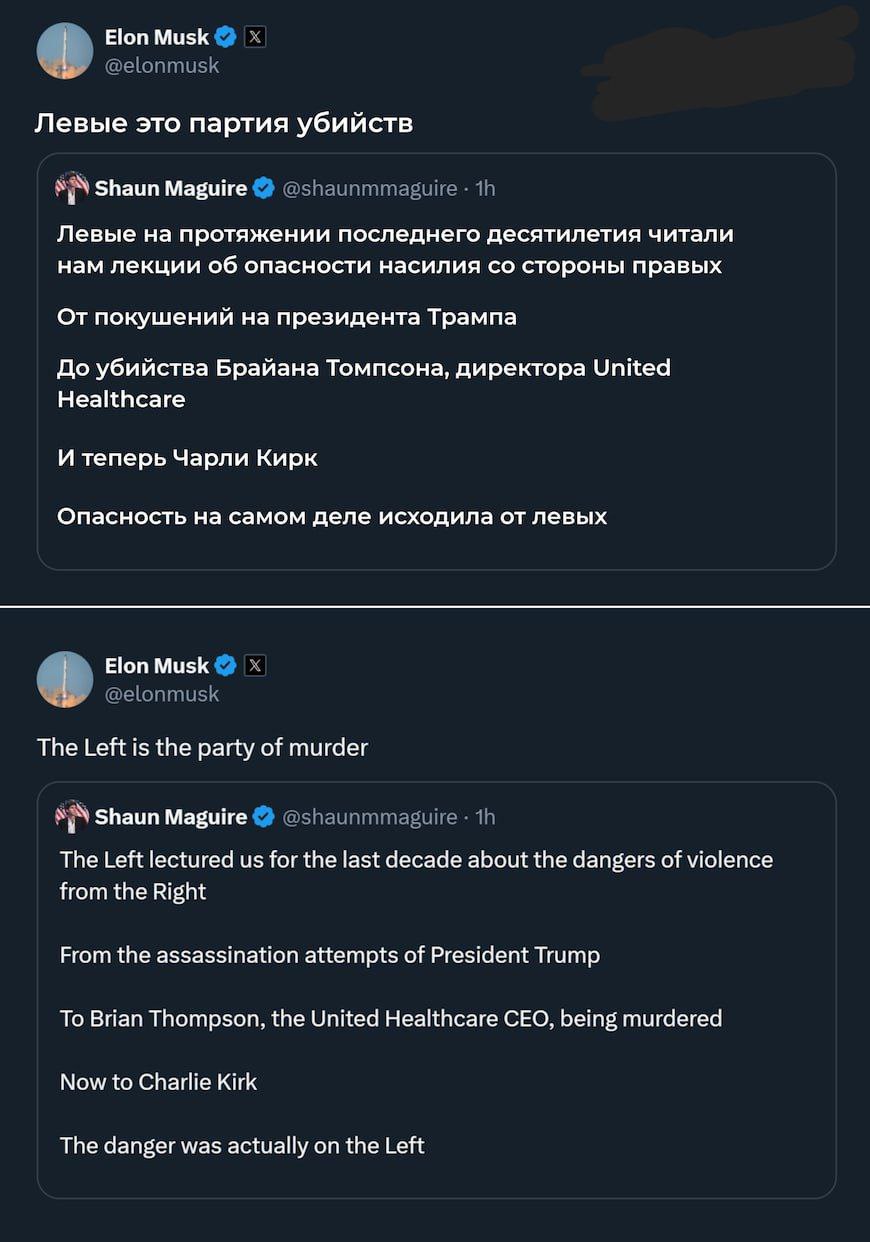870x1242 pixels.
Task: Open the @shaunmmaguire handle in the Russian quote
Action: (370, 188)
